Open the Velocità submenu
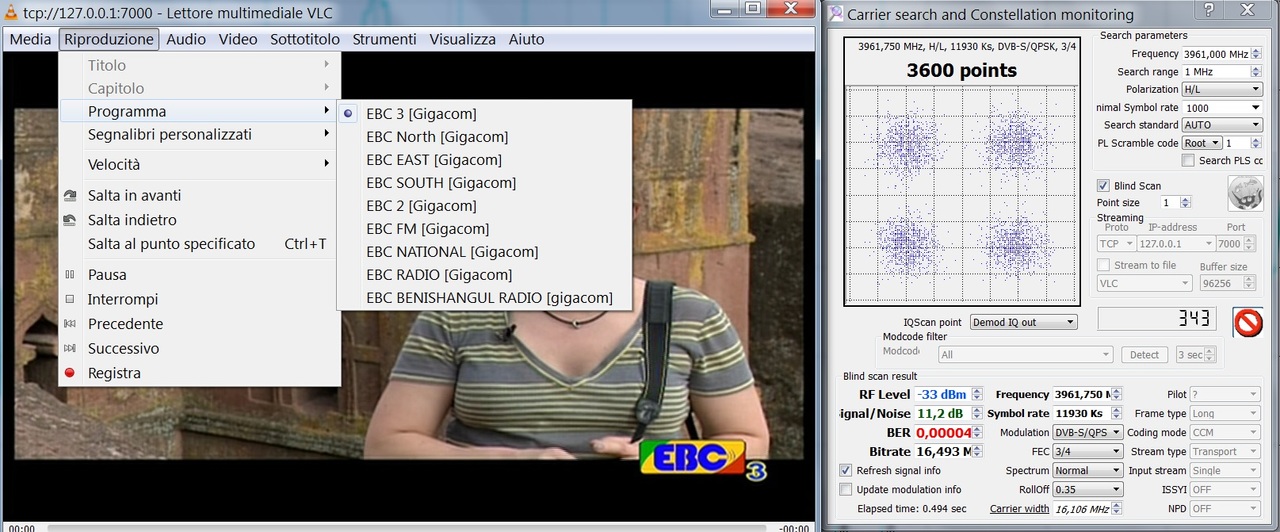The image size is (1280, 532). tap(198, 164)
